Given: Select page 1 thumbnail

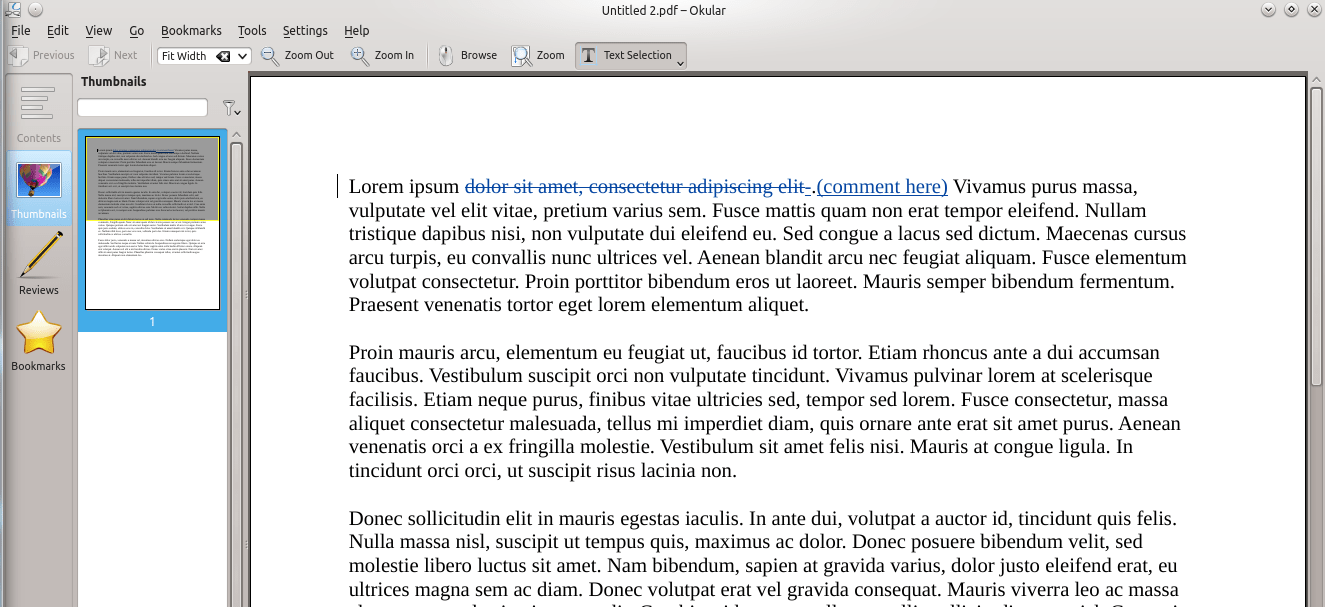Looking at the screenshot, I should (x=152, y=223).
